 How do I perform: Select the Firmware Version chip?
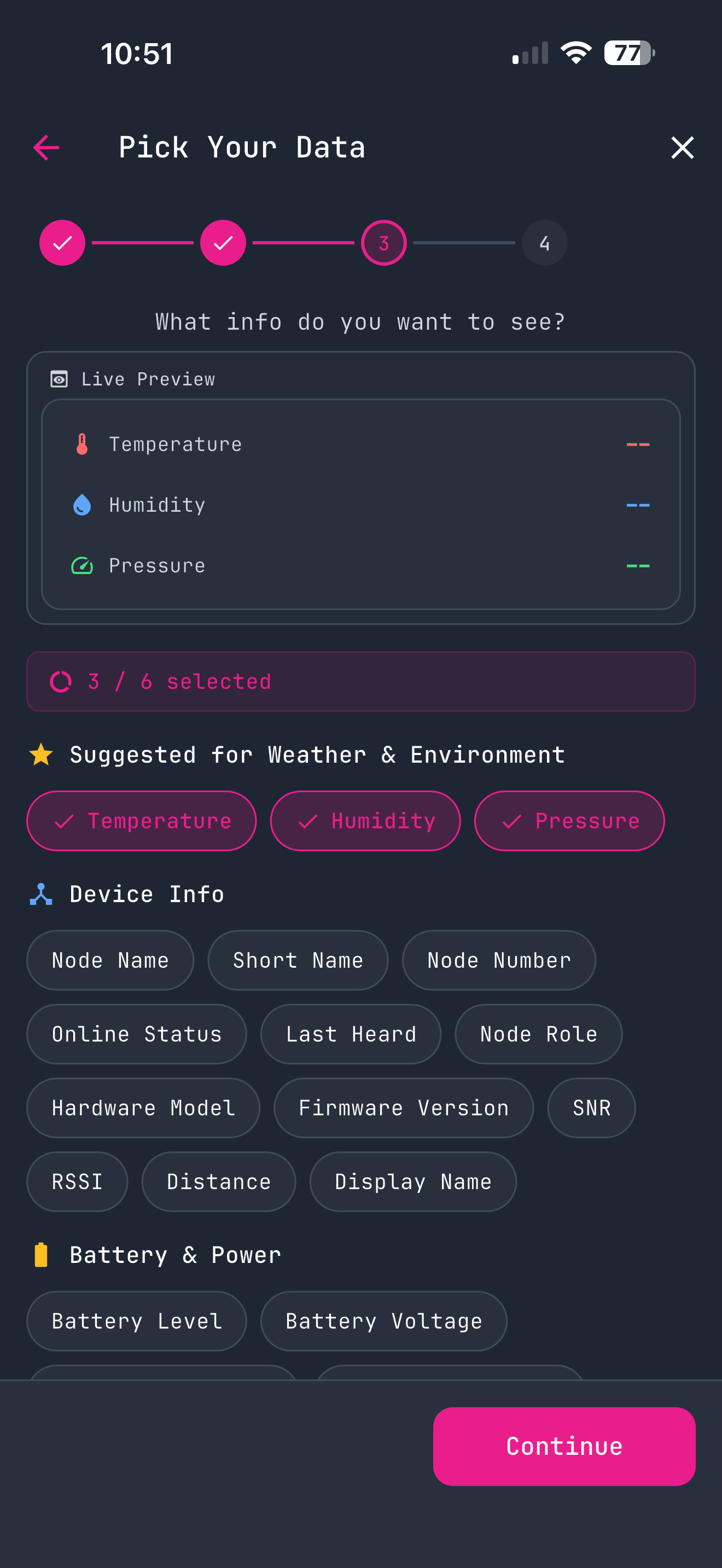pyautogui.click(x=404, y=1108)
